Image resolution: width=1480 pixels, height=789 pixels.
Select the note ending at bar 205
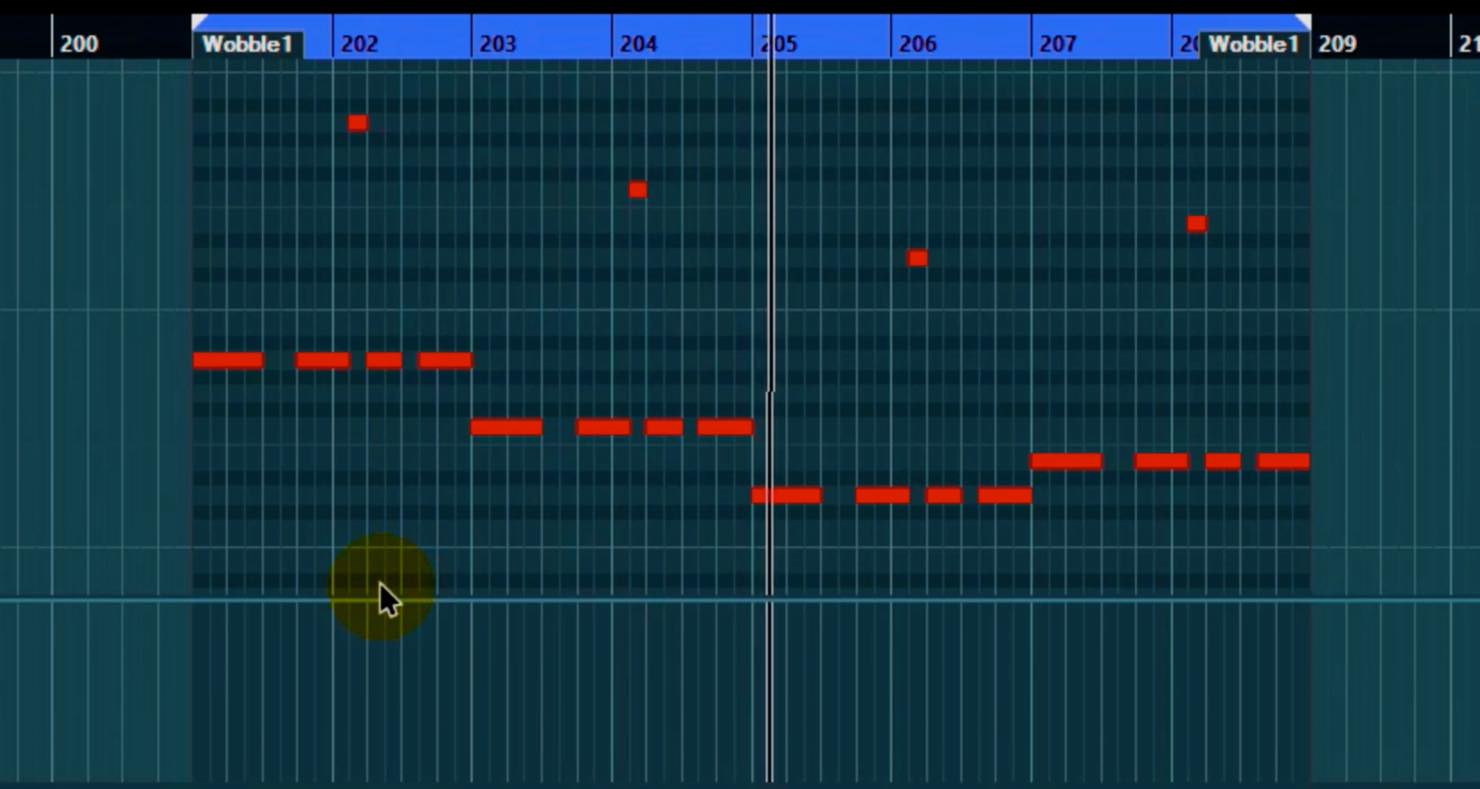725,427
